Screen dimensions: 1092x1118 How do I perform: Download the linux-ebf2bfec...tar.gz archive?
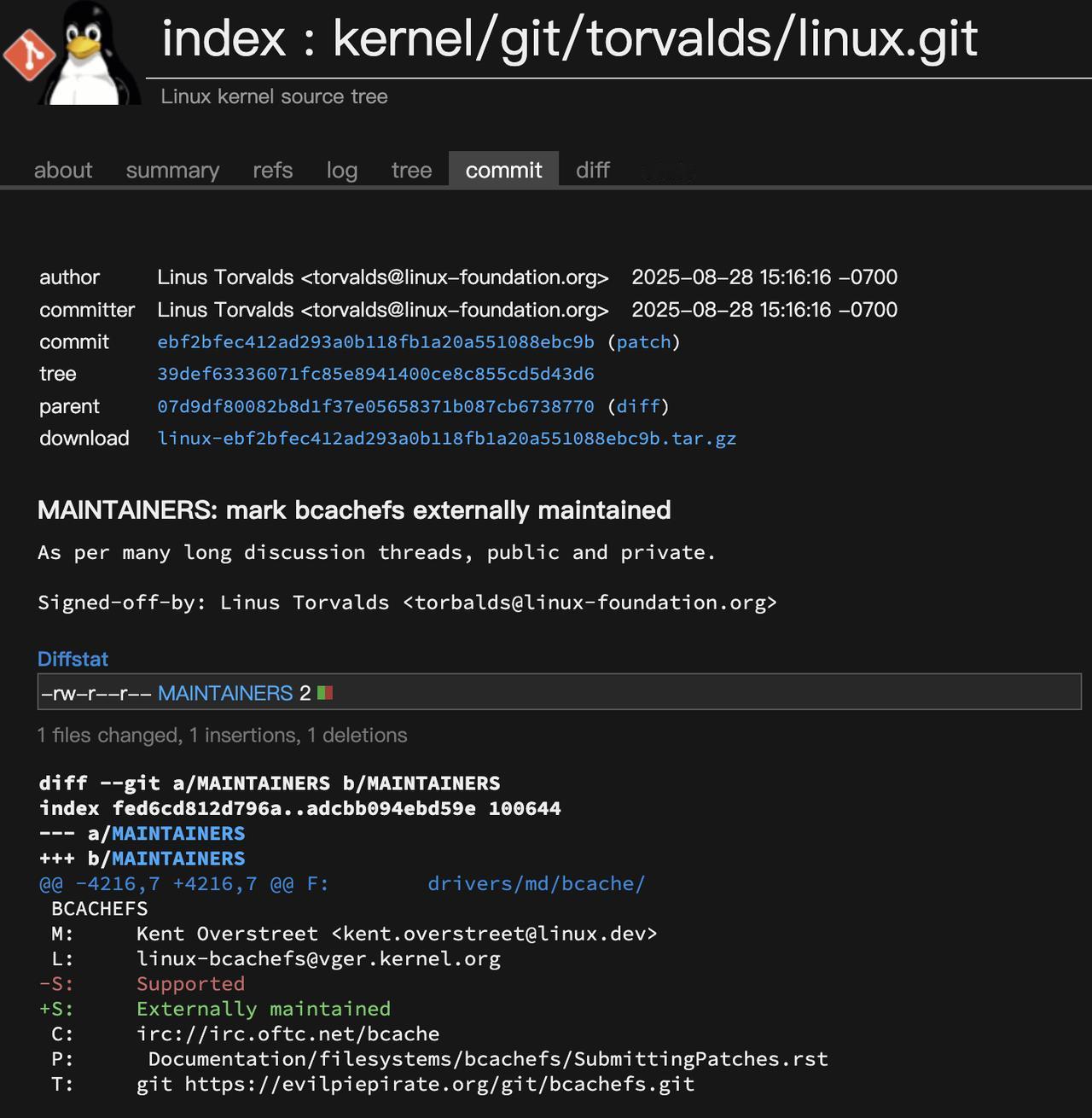tap(447, 439)
